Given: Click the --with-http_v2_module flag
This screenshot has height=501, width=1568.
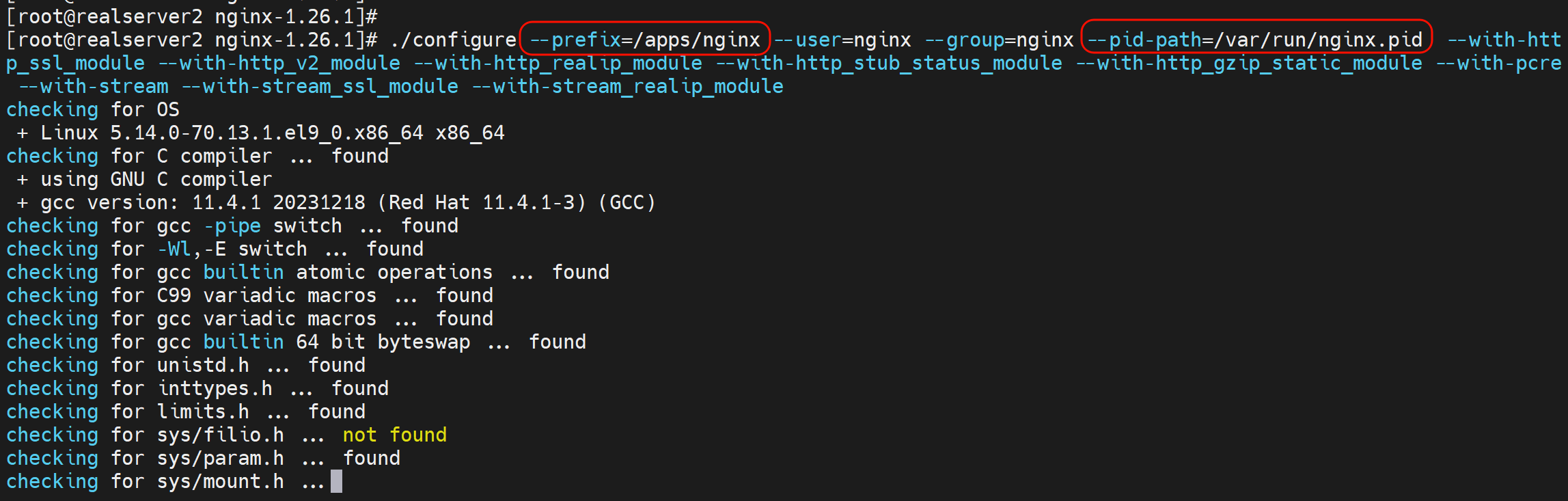Looking at the screenshot, I should pos(279,63).
